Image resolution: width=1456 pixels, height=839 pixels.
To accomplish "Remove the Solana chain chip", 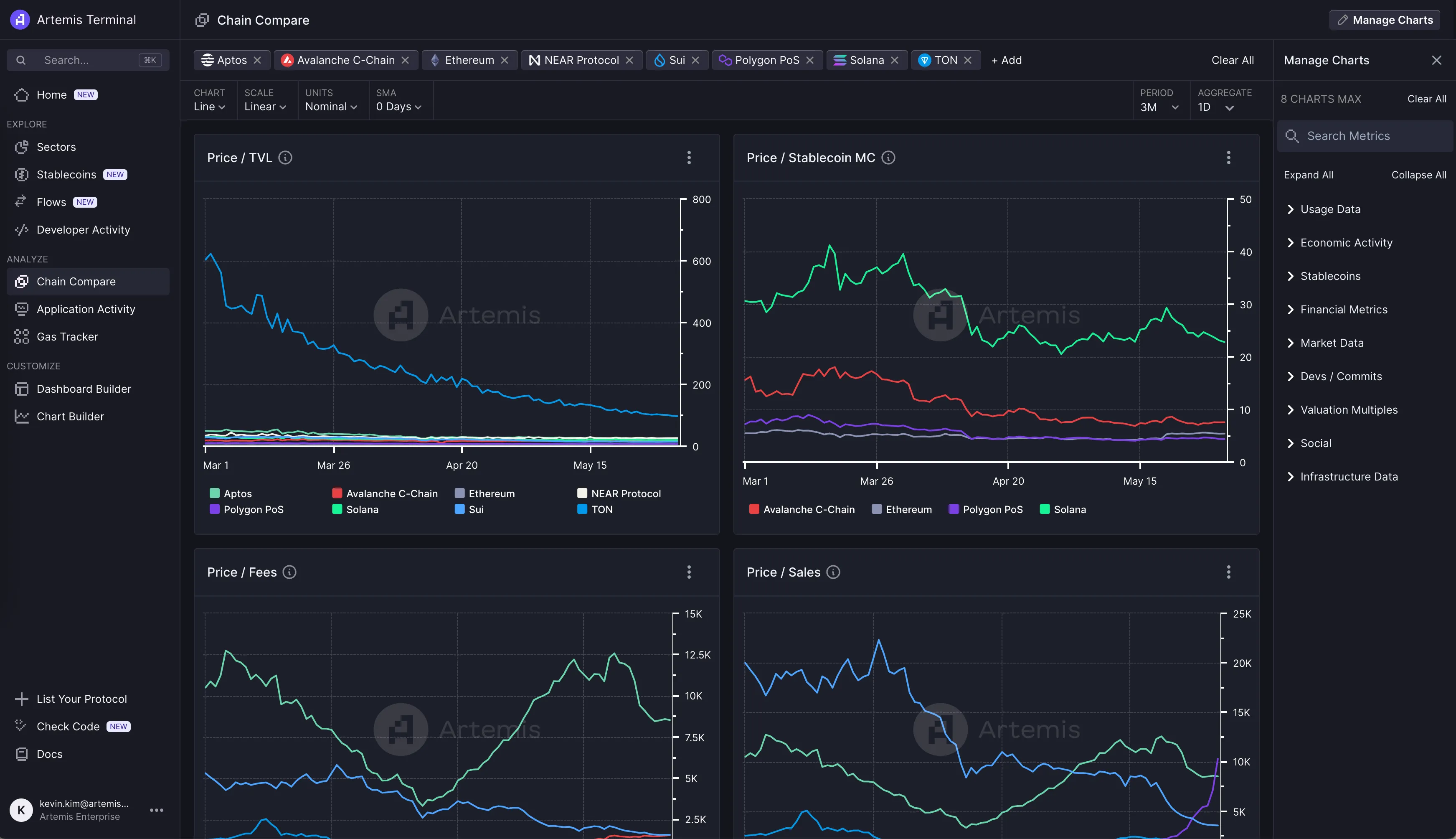I will click(x=895, y=60).
